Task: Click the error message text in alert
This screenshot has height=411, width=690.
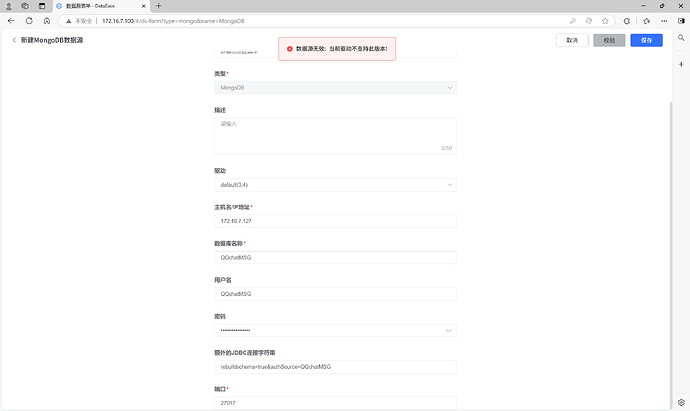Action: coord(341,49)
